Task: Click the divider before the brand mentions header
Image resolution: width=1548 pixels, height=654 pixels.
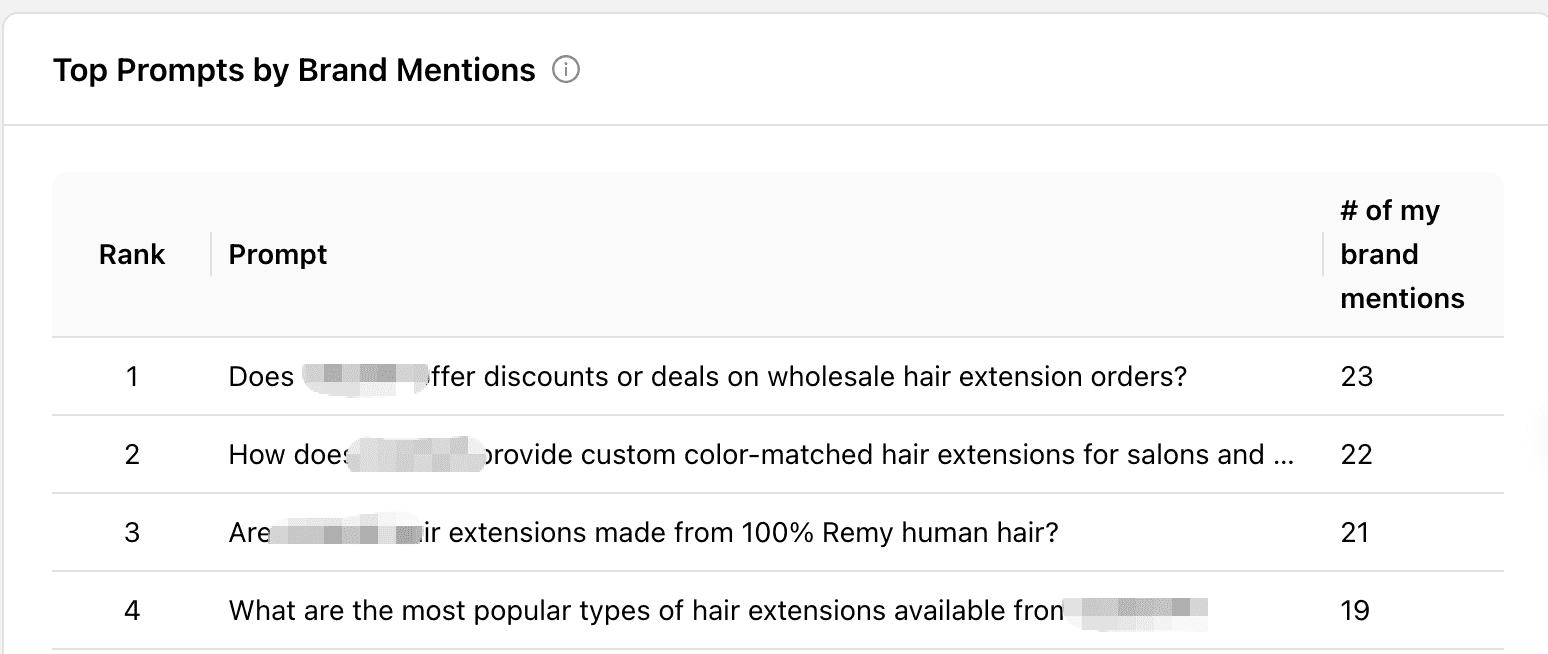Action: point(1323,254)
